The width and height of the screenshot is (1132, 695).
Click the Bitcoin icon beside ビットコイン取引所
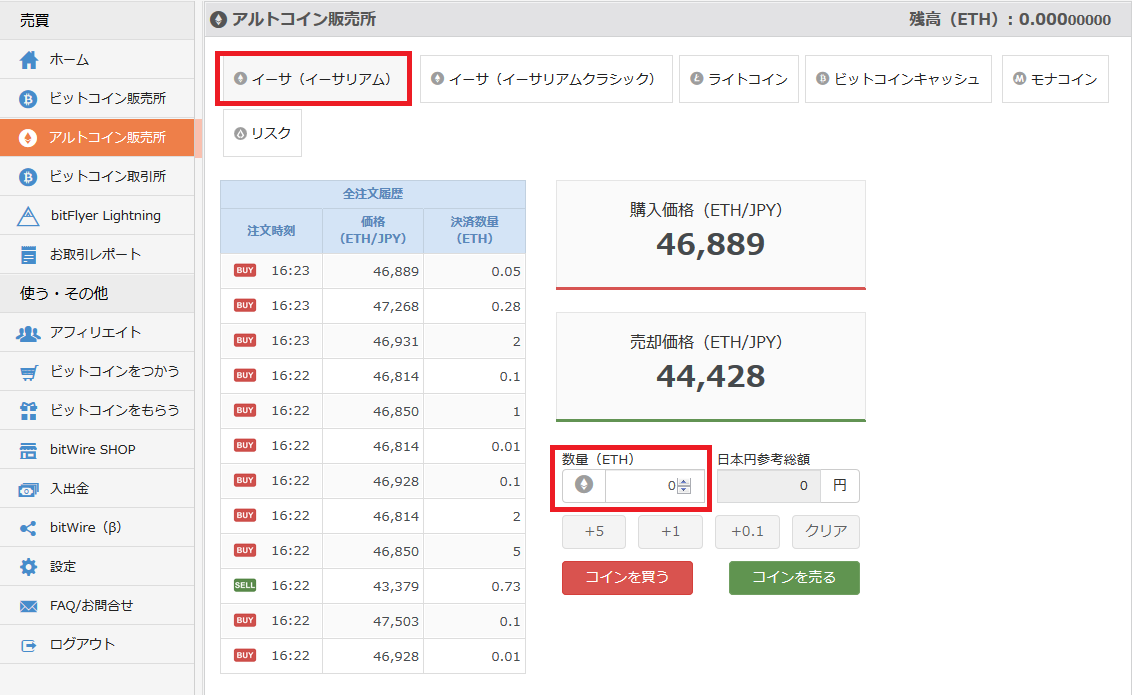tap(28, 177)
